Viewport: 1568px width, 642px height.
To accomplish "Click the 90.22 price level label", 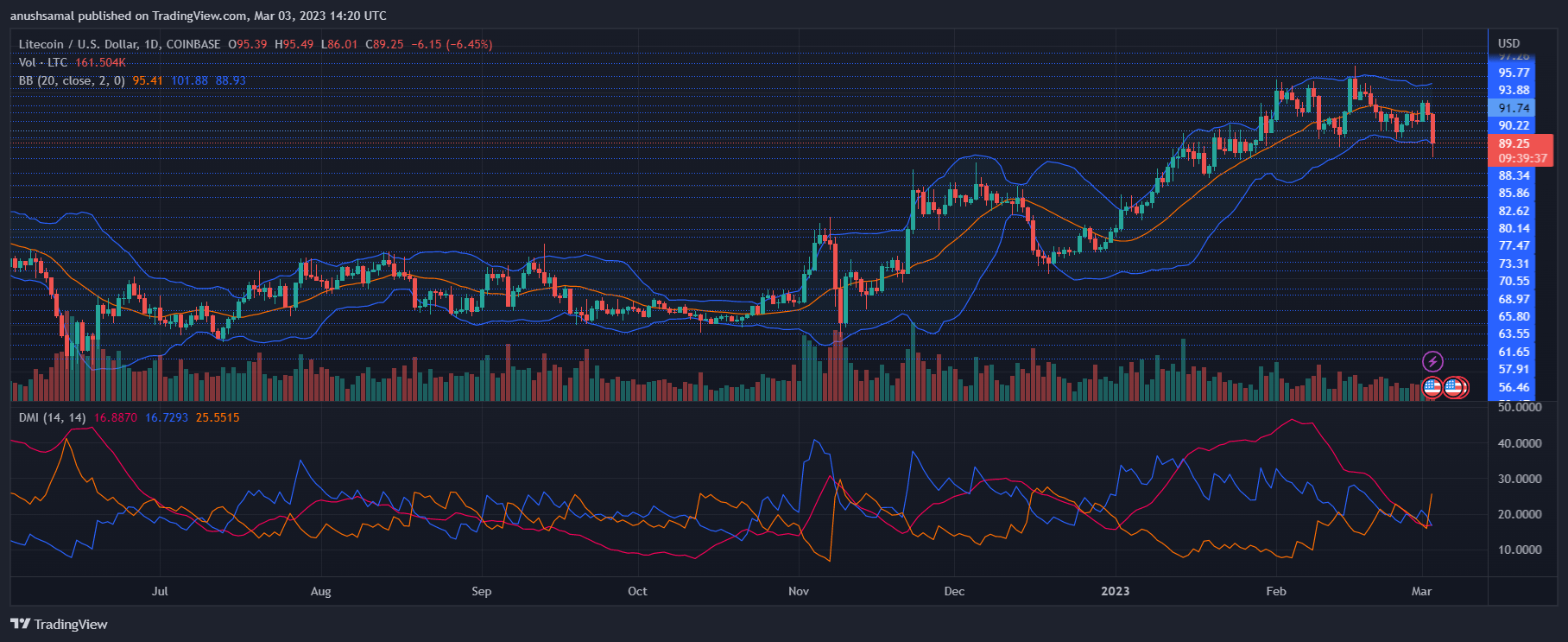I will [x=1514, y=125].
